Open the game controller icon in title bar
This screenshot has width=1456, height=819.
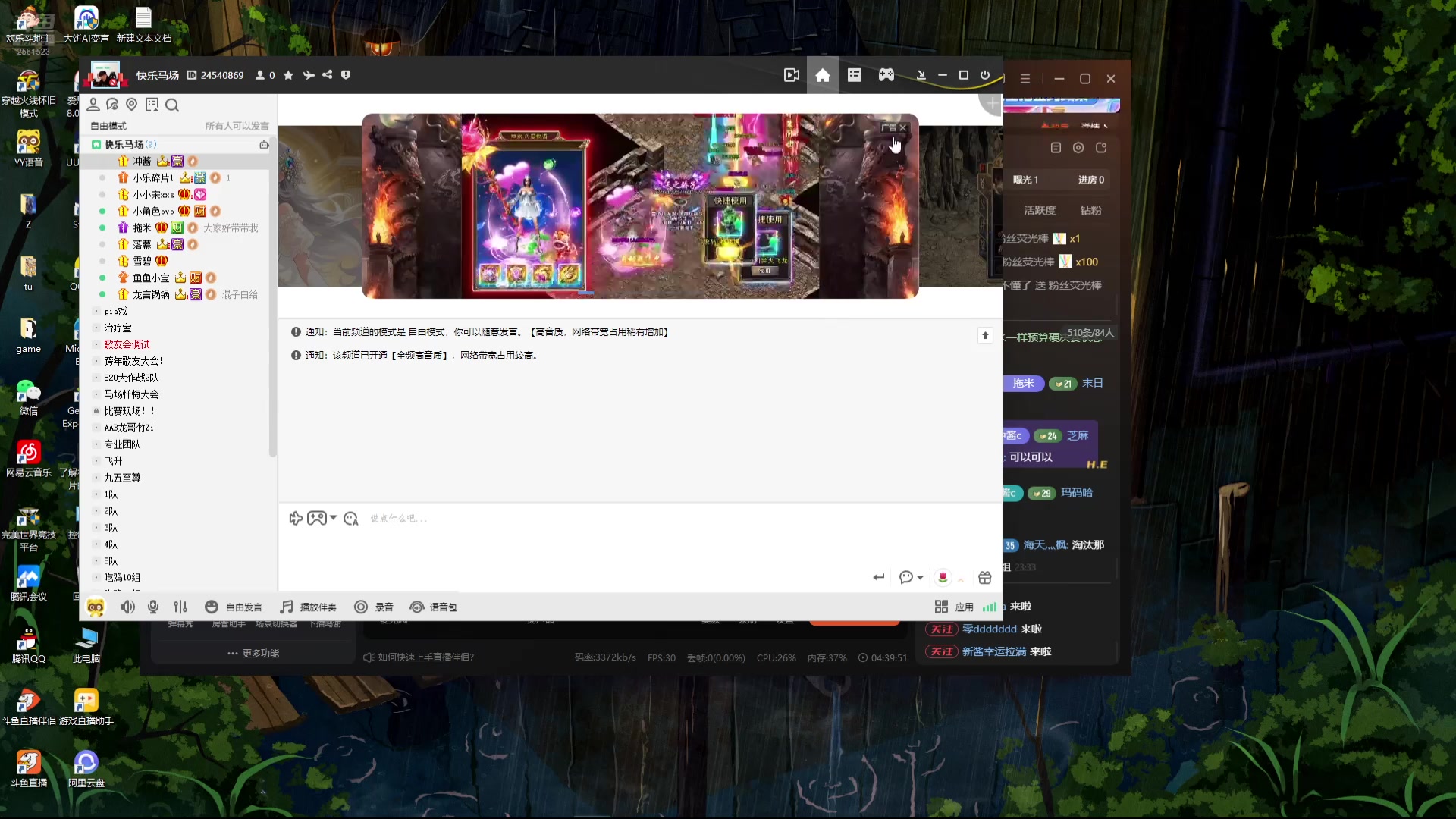coord(886,75)
